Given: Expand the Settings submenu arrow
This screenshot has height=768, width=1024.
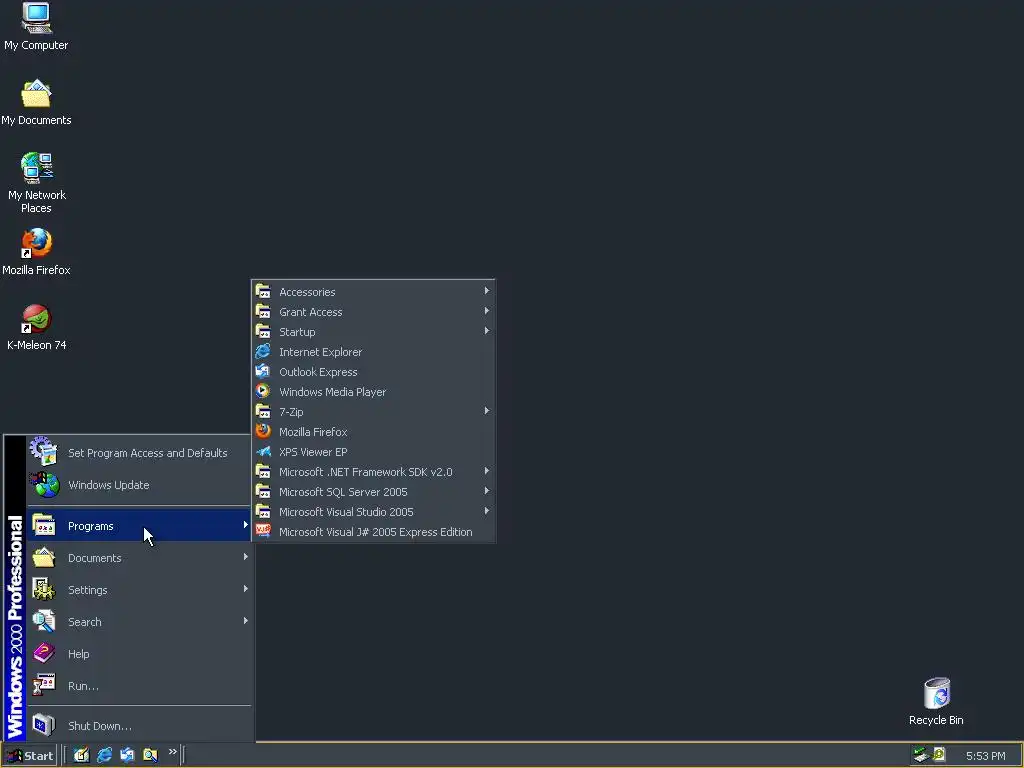Looking at the screenshot, I should (246, 589).
